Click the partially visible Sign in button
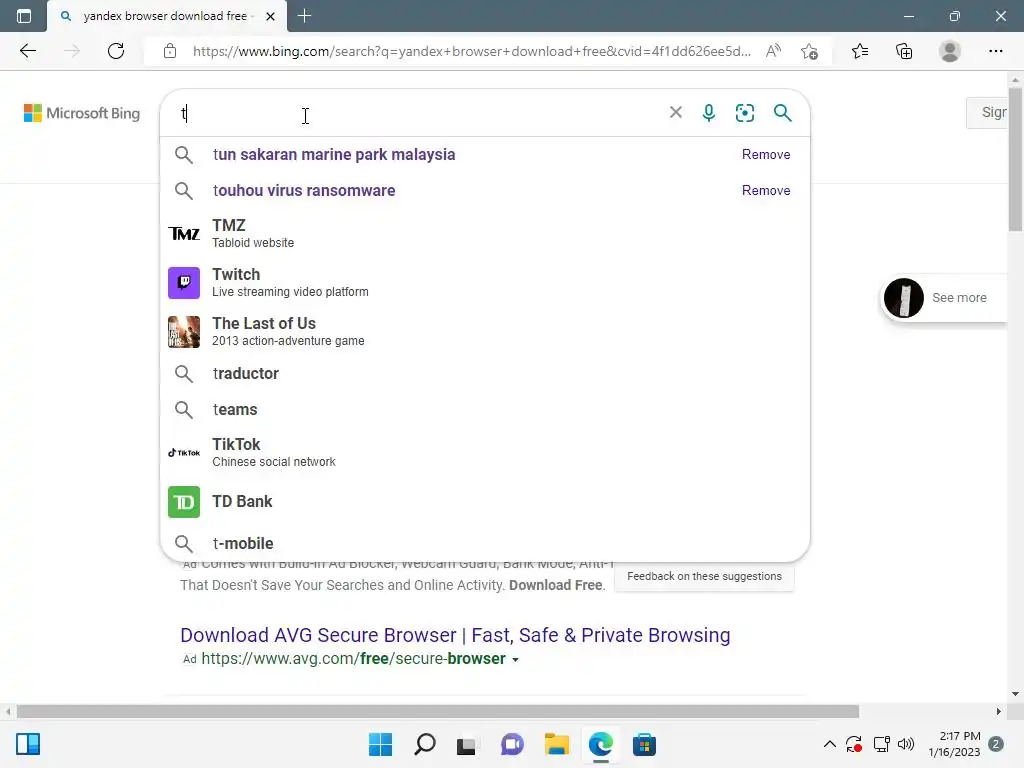This screenshot has width=1024, height=768. click(x=987, y=112)
